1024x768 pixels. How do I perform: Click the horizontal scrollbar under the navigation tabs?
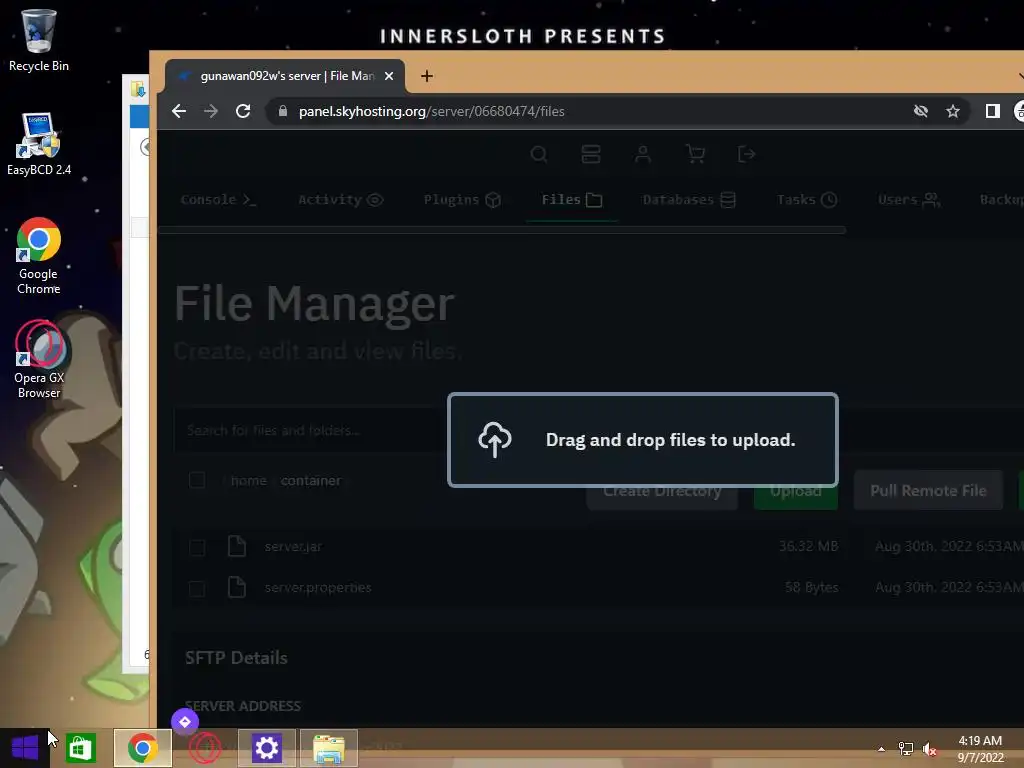point(502,230)
